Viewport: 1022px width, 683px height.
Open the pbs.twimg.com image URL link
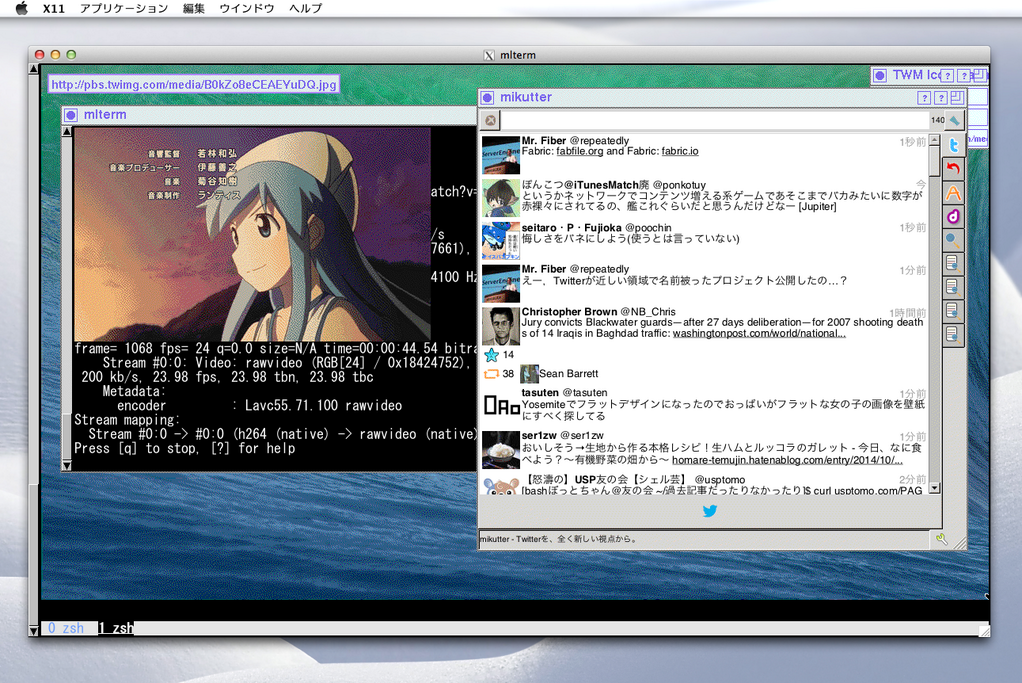tap(194, 84)
